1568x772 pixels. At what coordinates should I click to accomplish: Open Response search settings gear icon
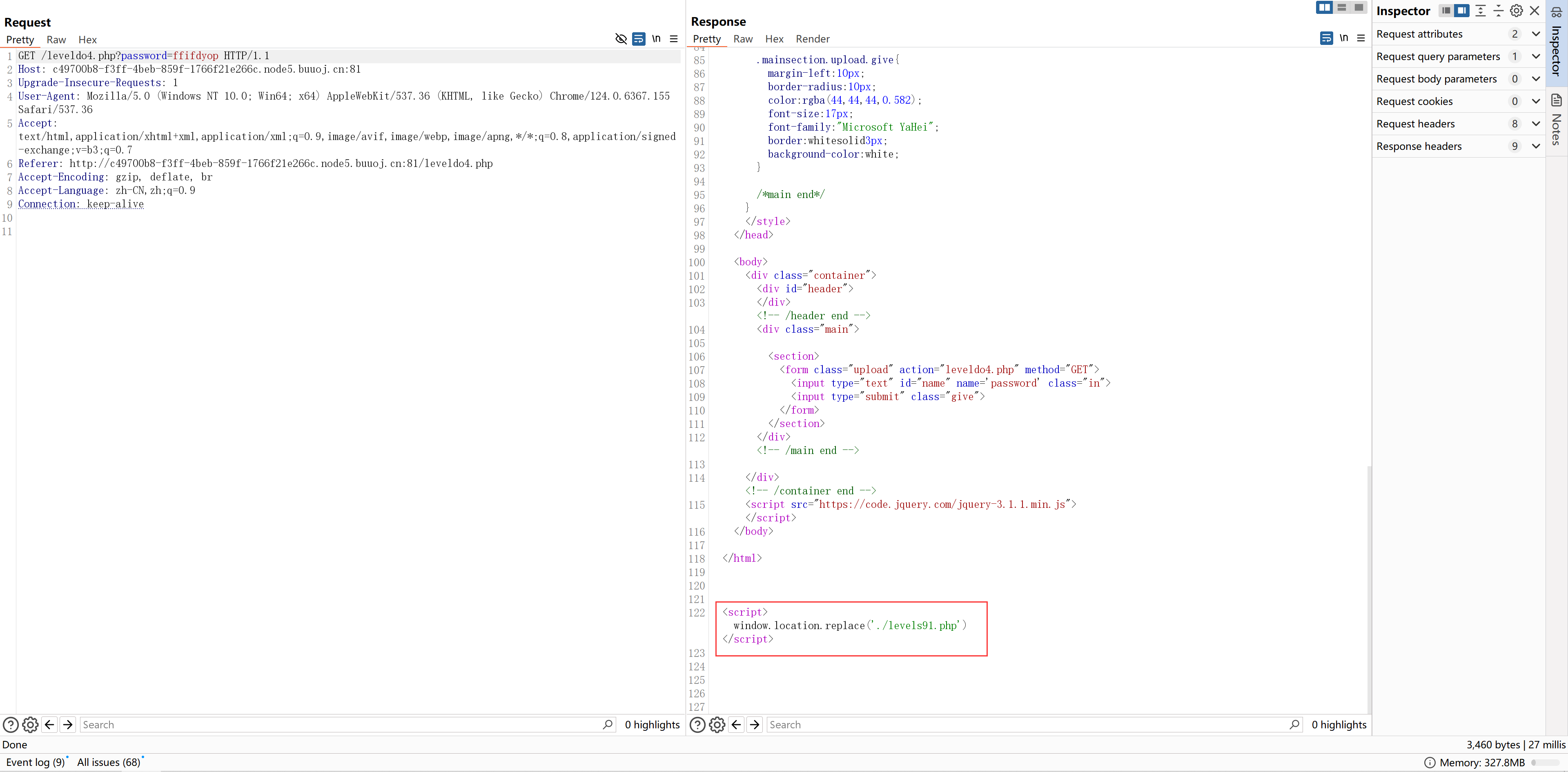[x=717, y=725]
